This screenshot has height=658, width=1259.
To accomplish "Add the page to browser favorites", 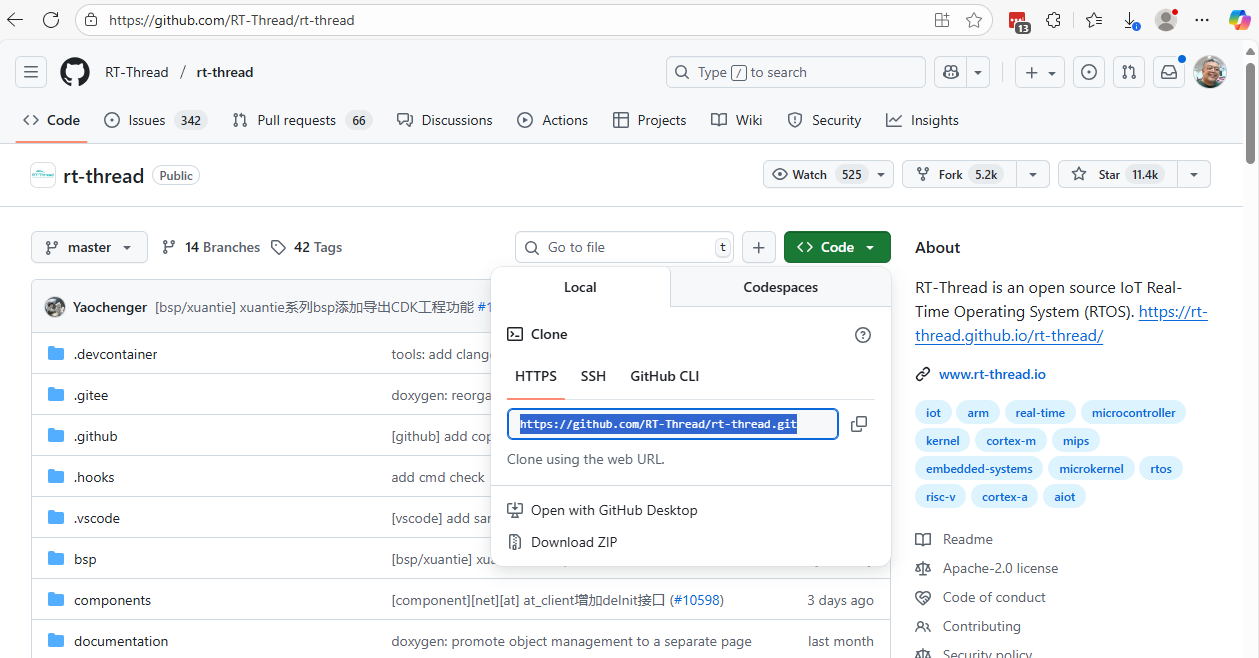I will (x=974, y=20).
